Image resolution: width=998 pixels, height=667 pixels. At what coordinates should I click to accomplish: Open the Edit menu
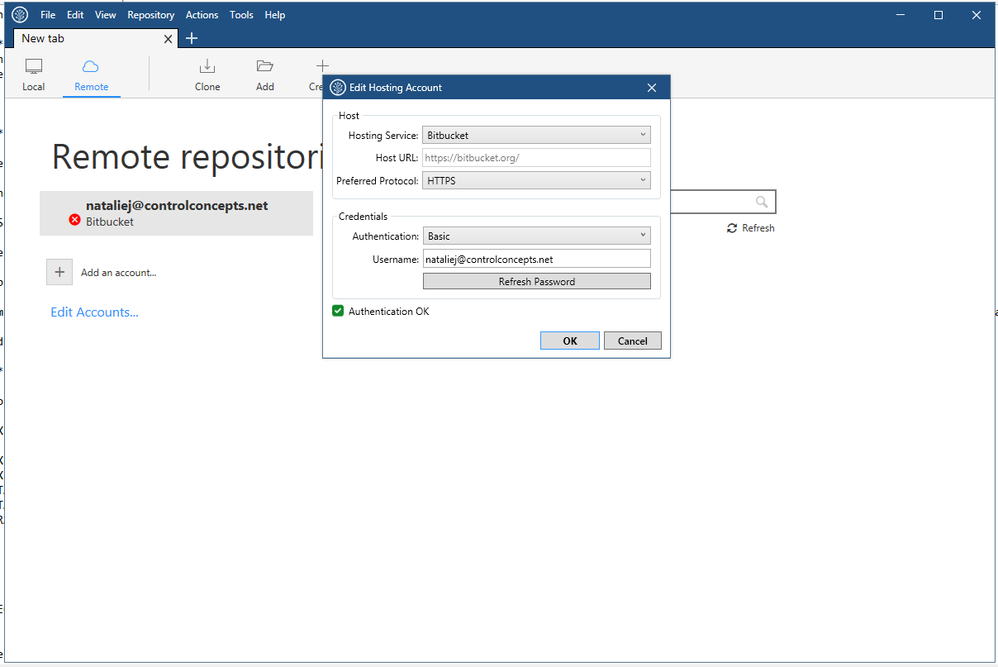pyautogui.click(x=75, y=15)
